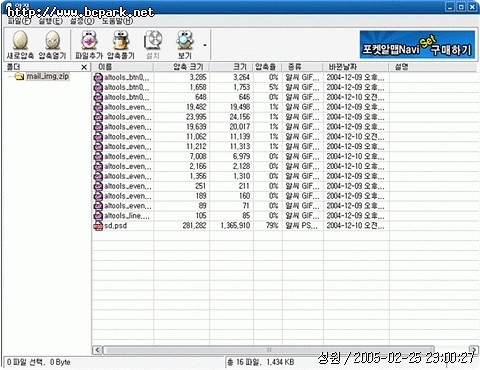Click the horizontal scrollbar left arrow
Image resolution: width=480 pixels, height=370 pixels.
(97, 350)
